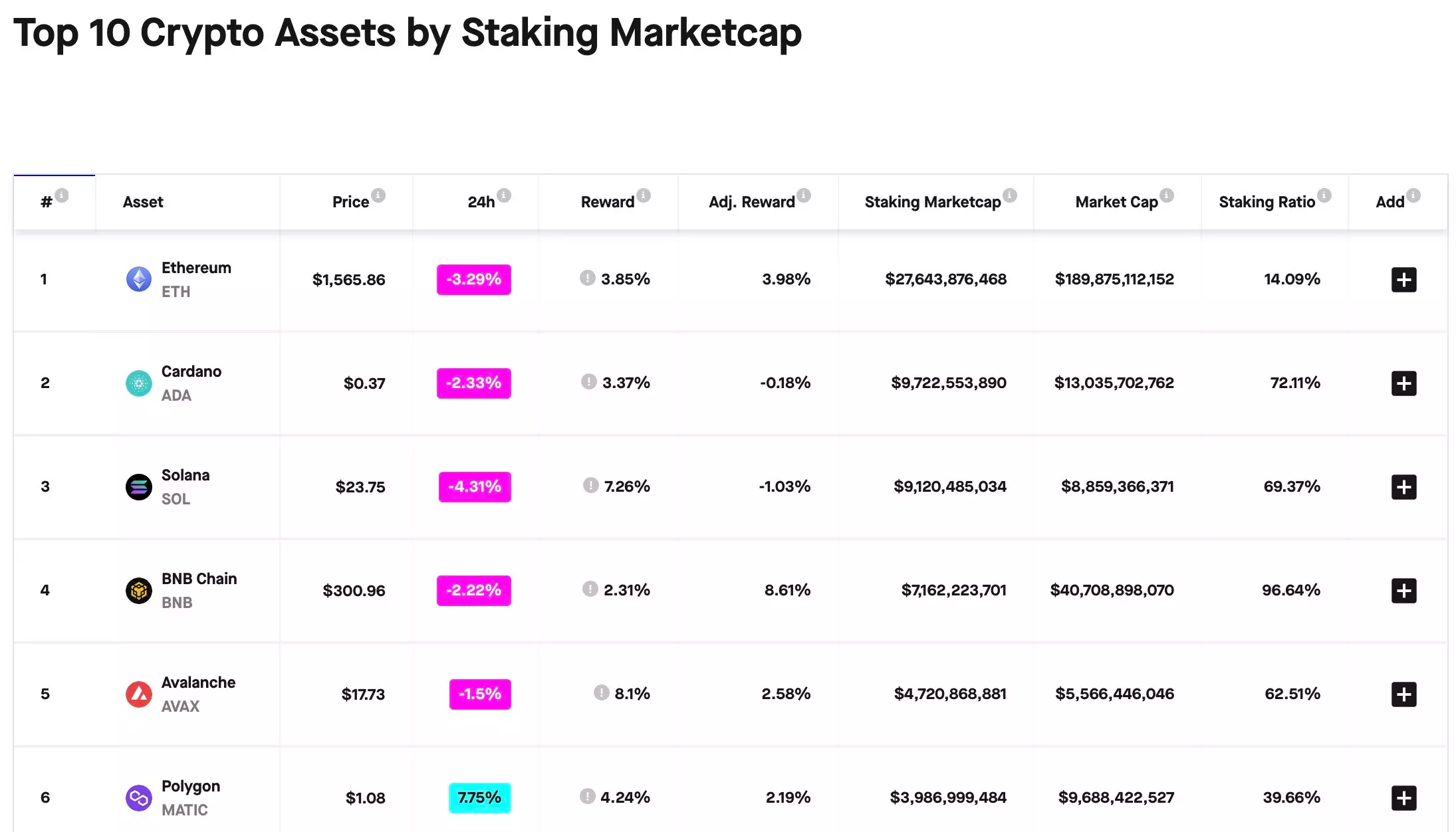Sort by Market Cap column header

click(1116, 202)
